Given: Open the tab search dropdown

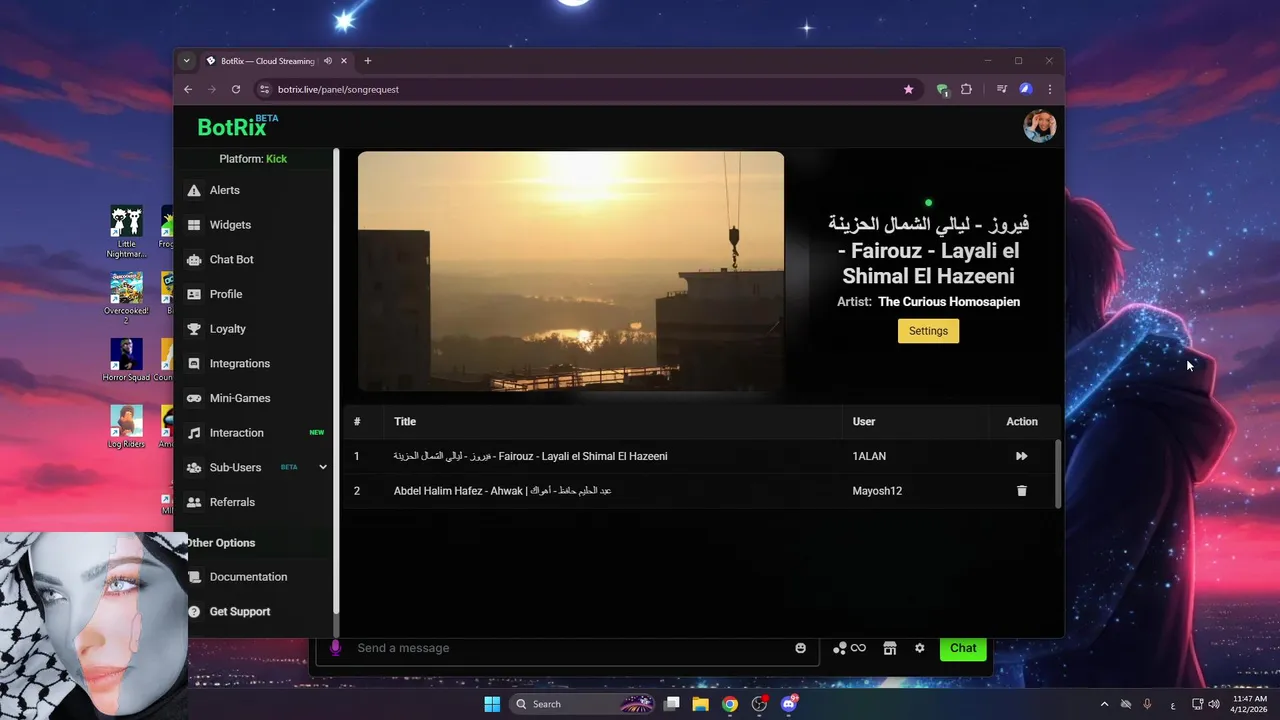Looking at the screenshot, I should [x=186, y=61].
